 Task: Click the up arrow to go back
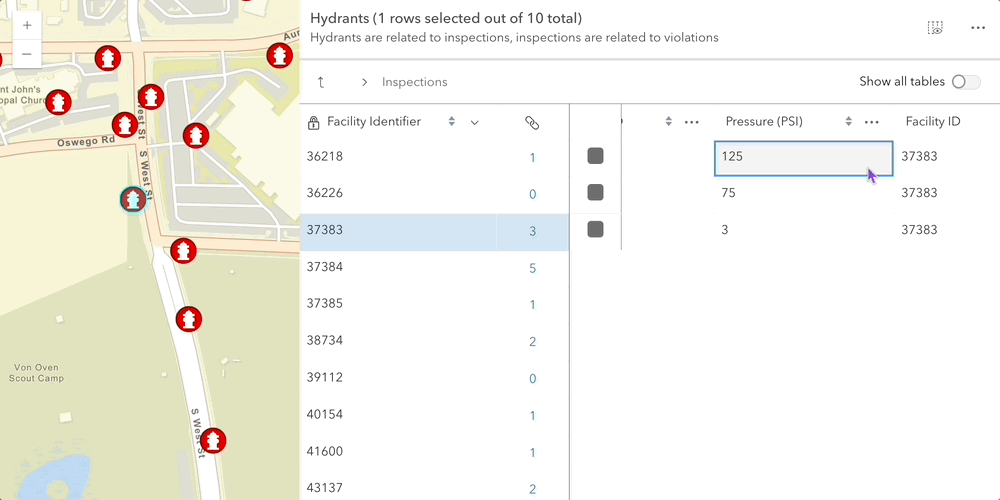[321, 82]
